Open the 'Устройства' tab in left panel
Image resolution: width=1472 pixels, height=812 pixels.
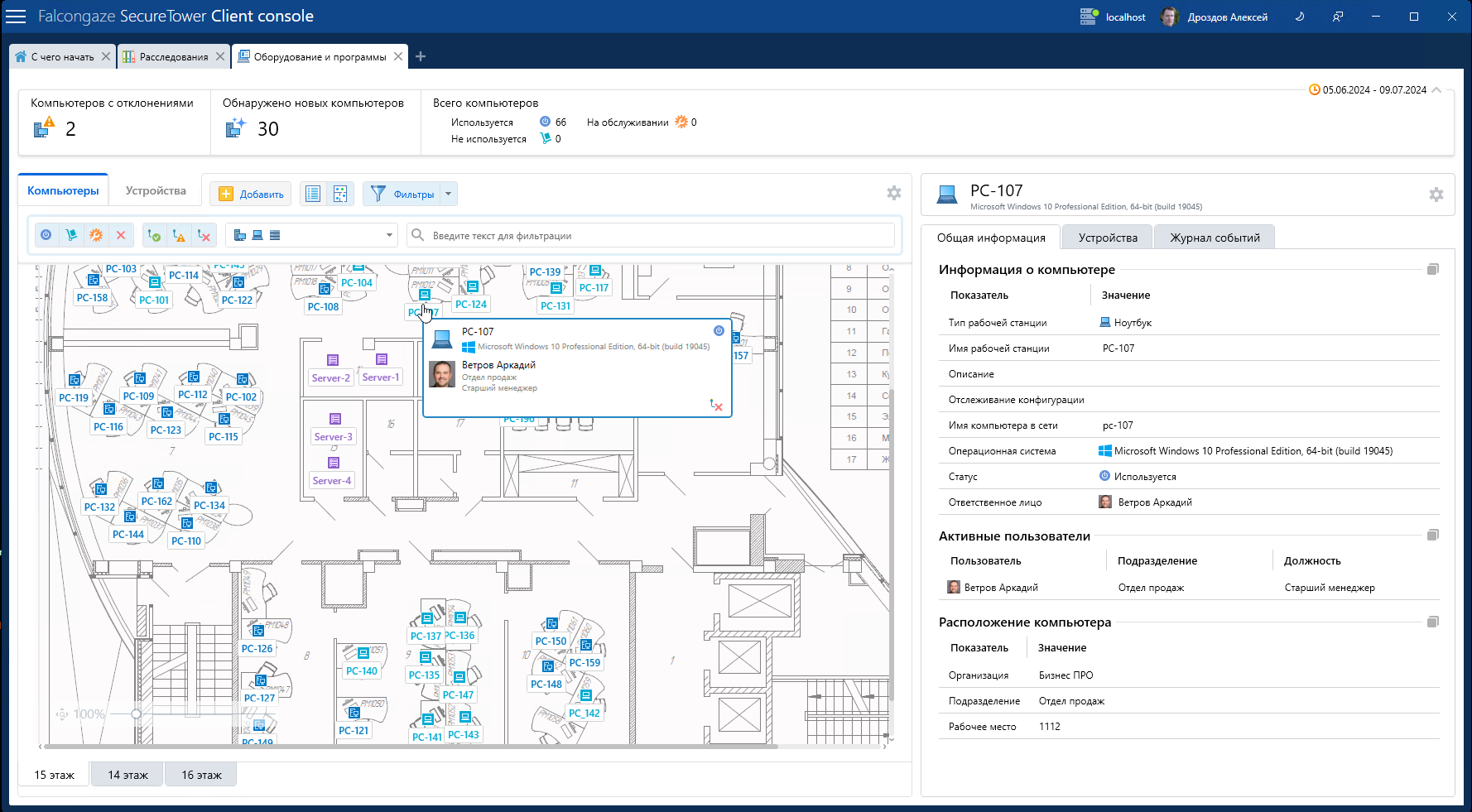pos(156,191)
